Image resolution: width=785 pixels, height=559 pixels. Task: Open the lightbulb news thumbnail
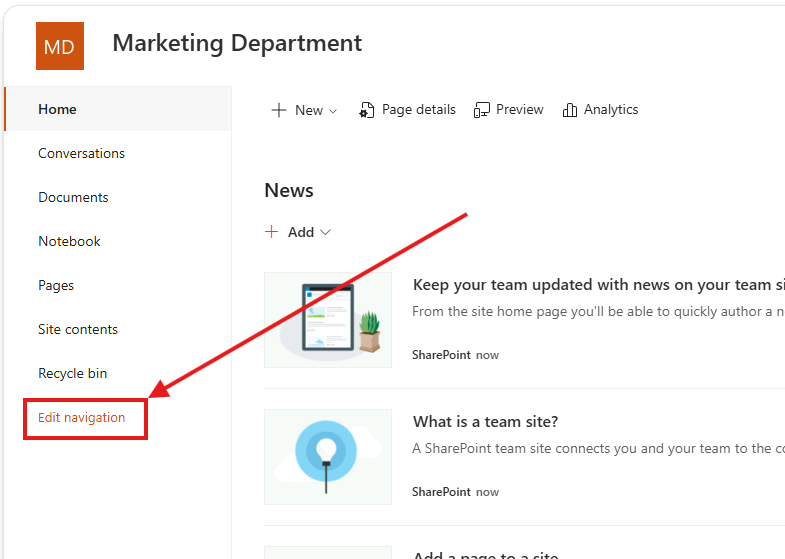328,457
